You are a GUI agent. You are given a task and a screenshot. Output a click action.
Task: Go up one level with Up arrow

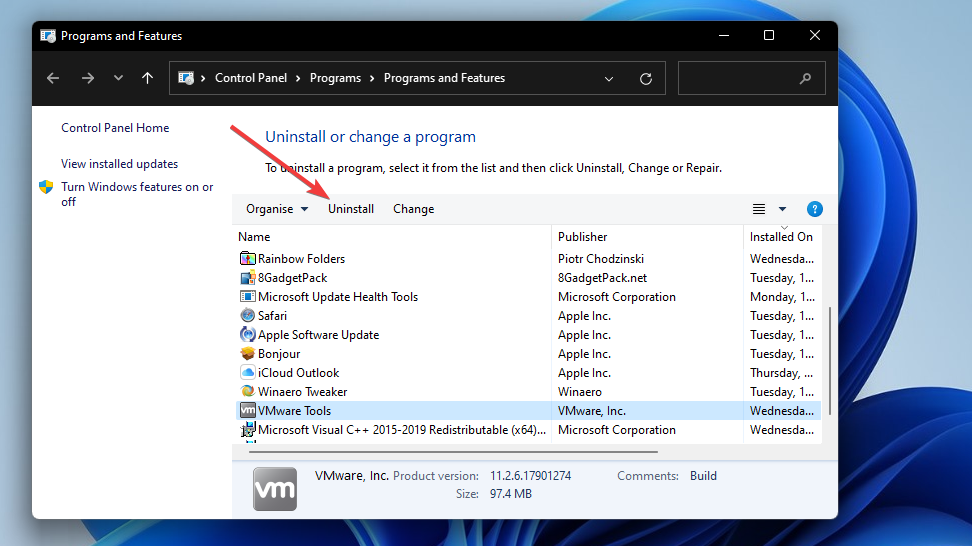click(147, 78)
